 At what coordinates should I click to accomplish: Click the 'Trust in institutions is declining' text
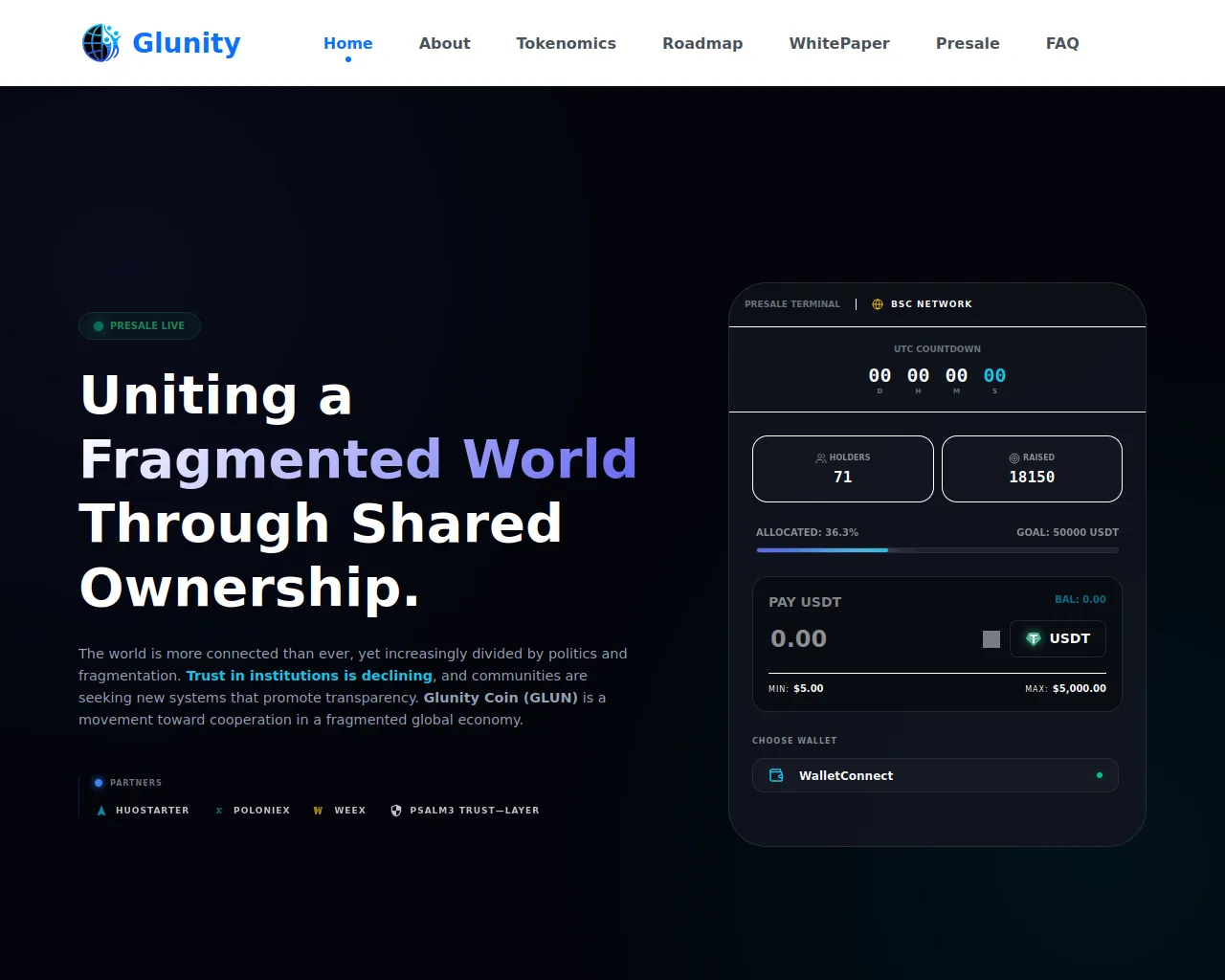(x=309, y=676)
